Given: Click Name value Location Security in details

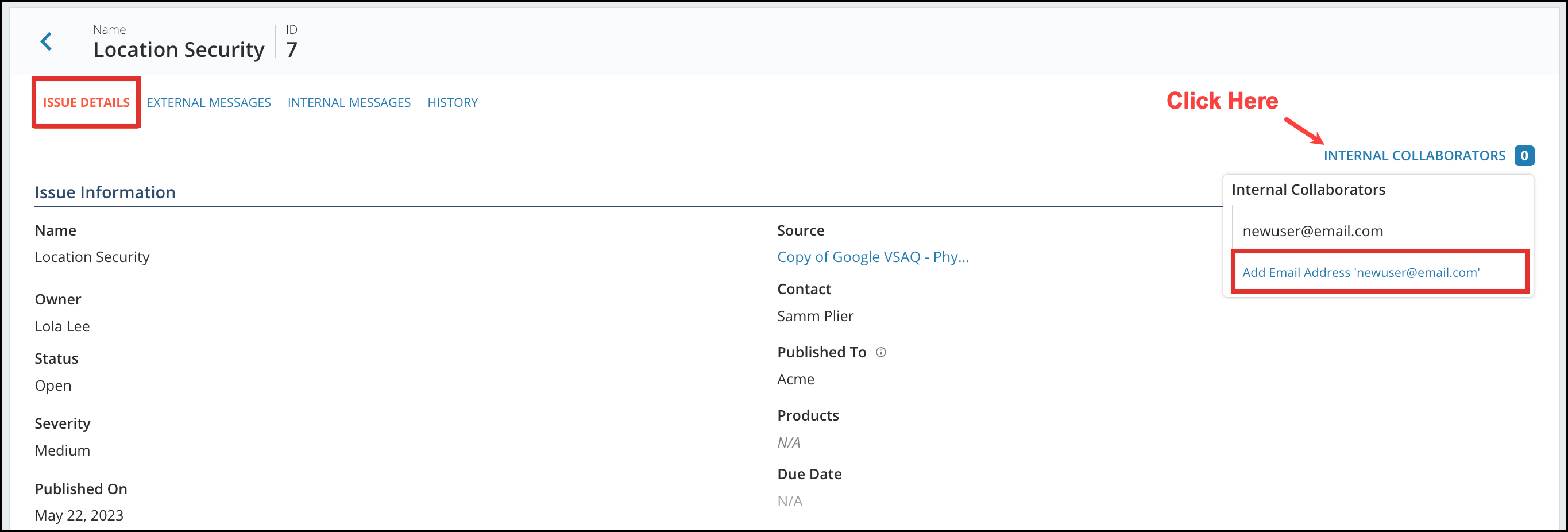Looking at the screenshot, I should [x=92, y=257].
